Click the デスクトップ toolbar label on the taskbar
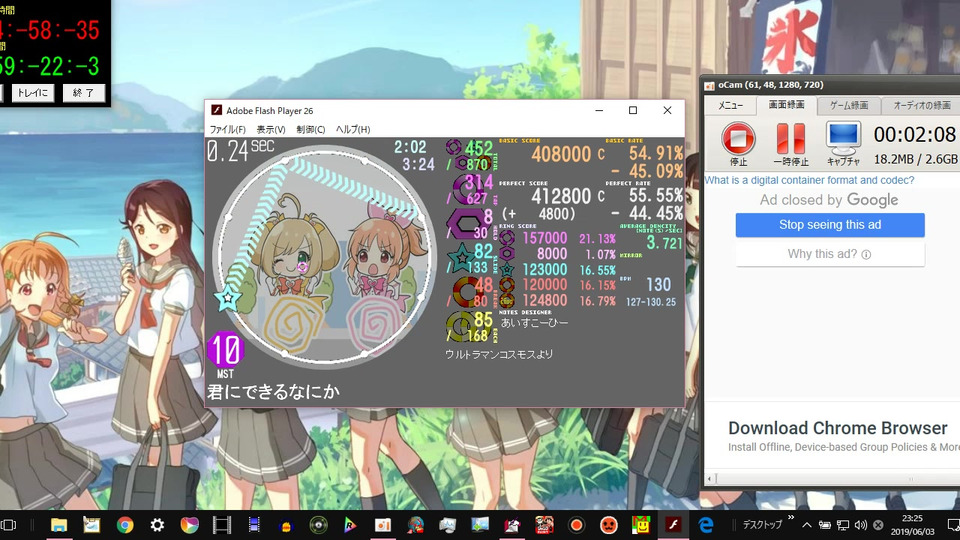 click(762, 525)
